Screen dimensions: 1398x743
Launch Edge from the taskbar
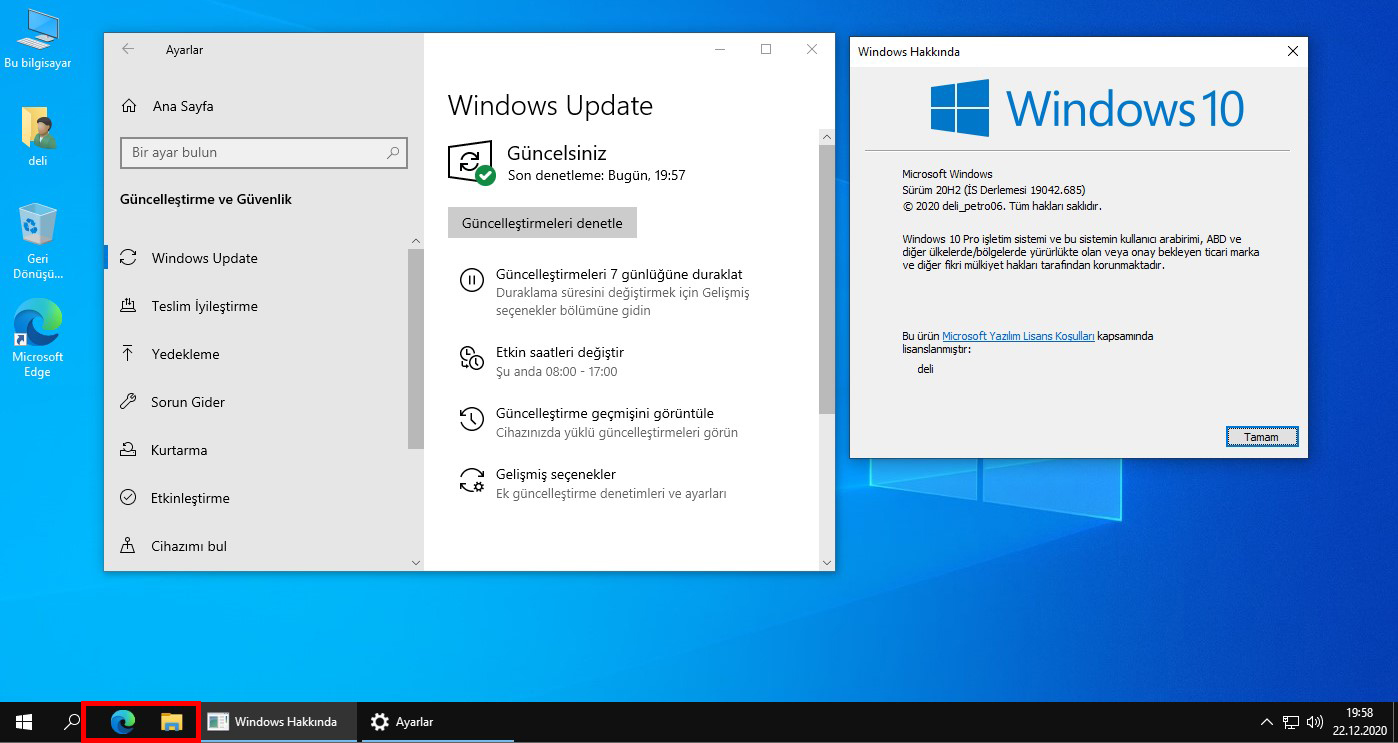122,721
